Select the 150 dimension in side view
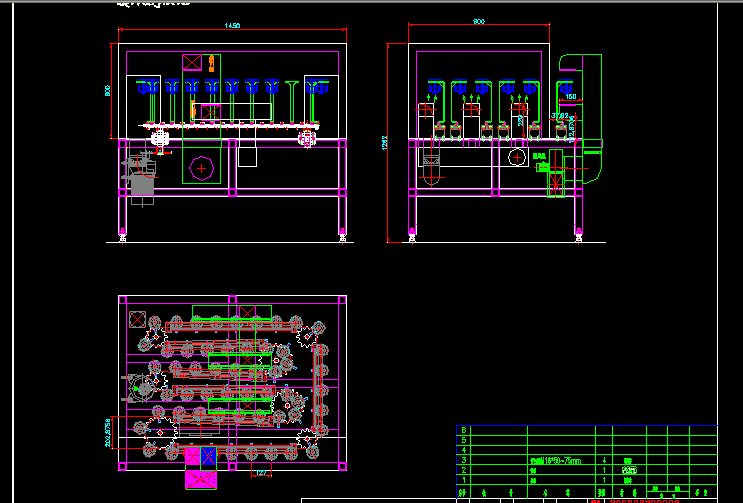The width and height of the screenshot is (743, 503). 571,97
